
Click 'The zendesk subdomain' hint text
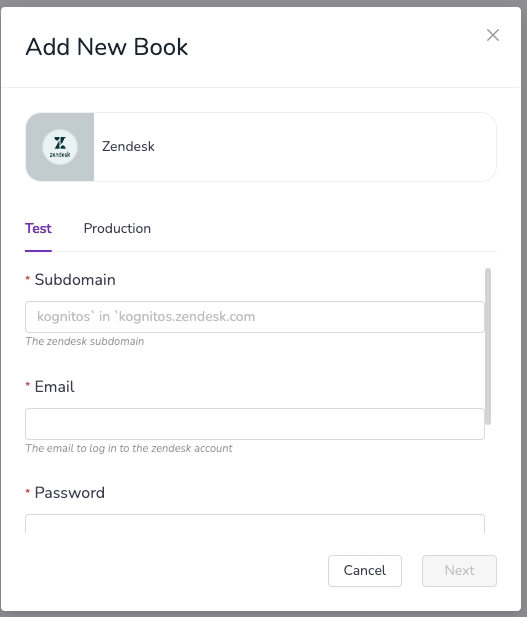85,341
